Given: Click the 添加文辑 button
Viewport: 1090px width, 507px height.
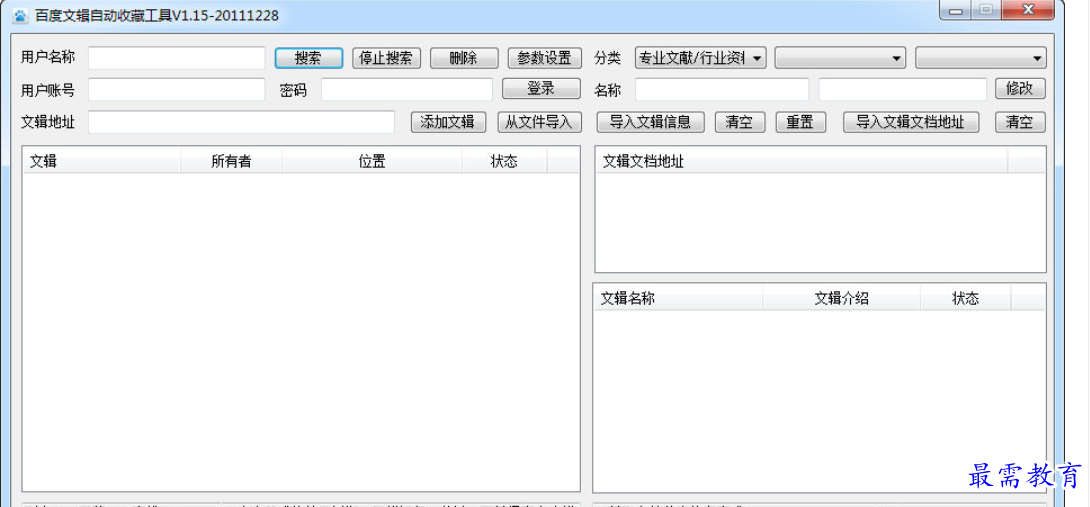Looking at the screenshot, I should pyautogui.click(x=448, y=122).
